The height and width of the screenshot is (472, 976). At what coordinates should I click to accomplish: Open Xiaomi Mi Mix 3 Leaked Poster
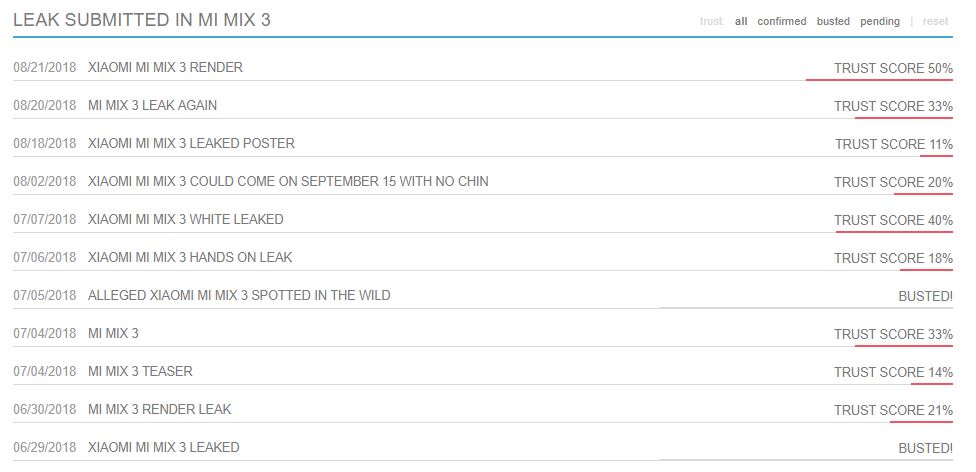pyautogui.click(x=191, y=144)
